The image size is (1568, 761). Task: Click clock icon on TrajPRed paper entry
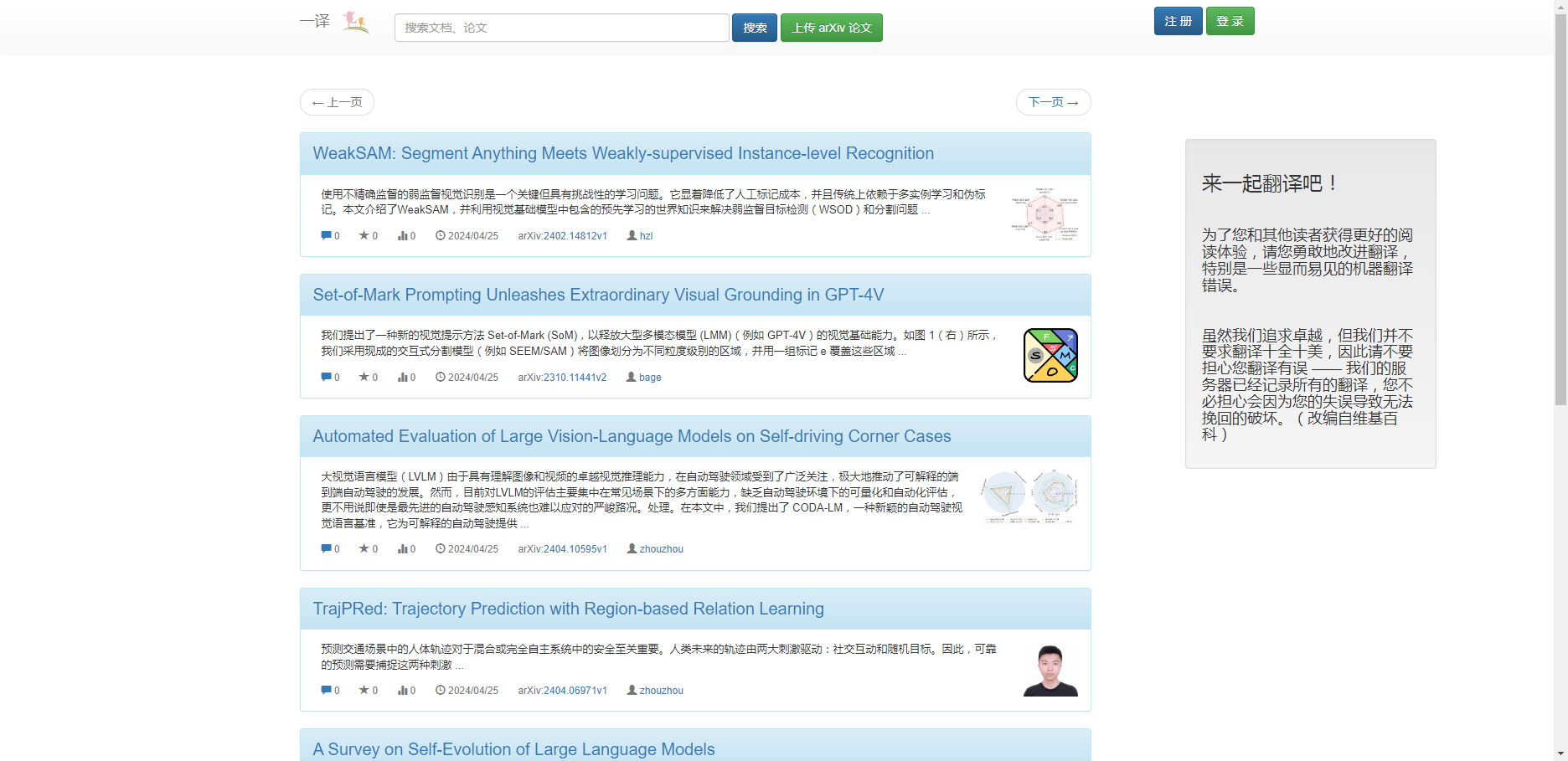[x=440, y=691]
